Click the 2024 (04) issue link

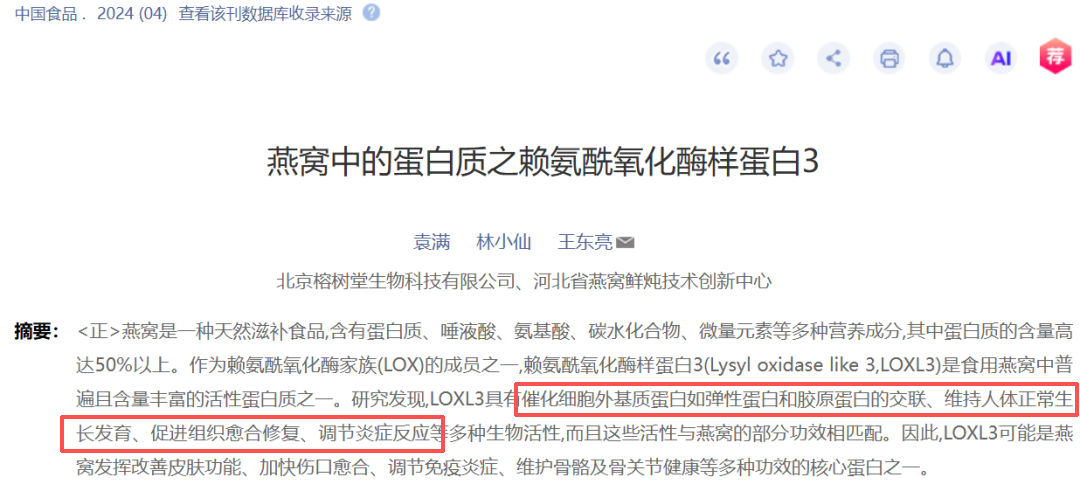(132, 14)
